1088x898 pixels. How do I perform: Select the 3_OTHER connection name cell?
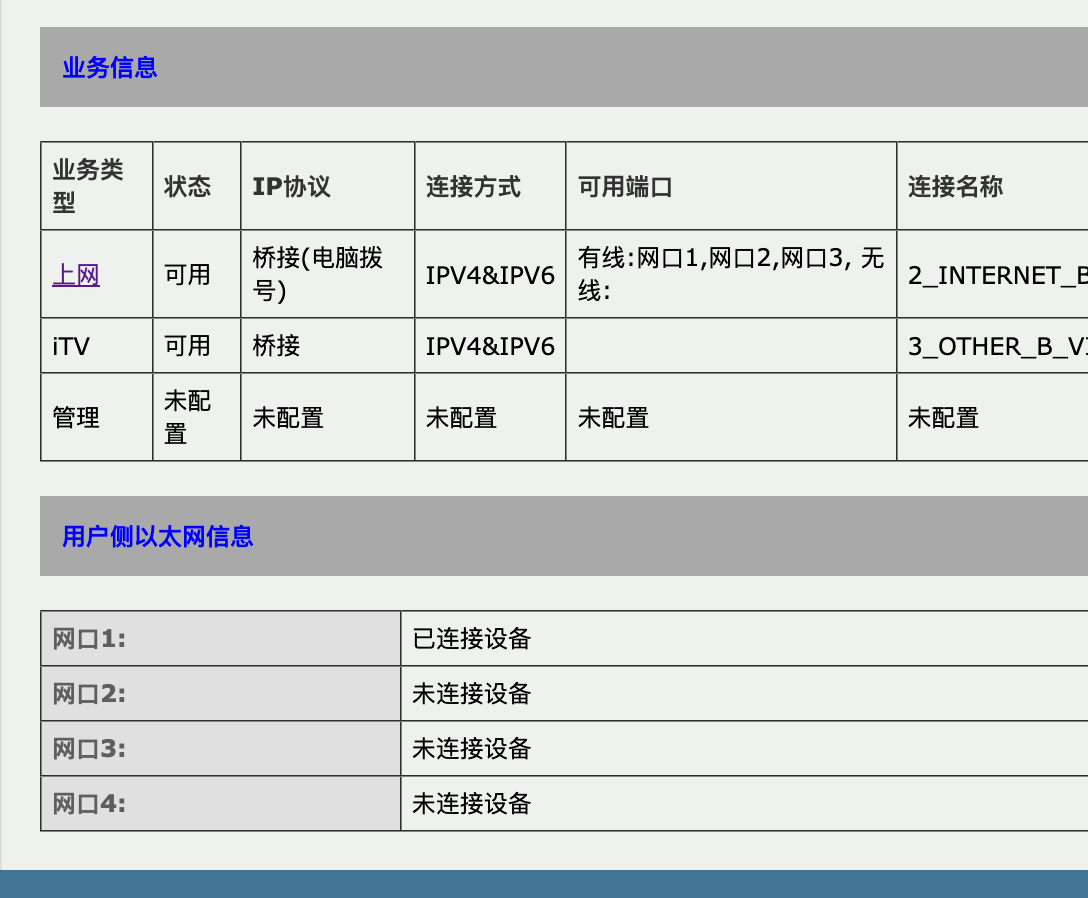pyautogui.click(x=997, y=346)
